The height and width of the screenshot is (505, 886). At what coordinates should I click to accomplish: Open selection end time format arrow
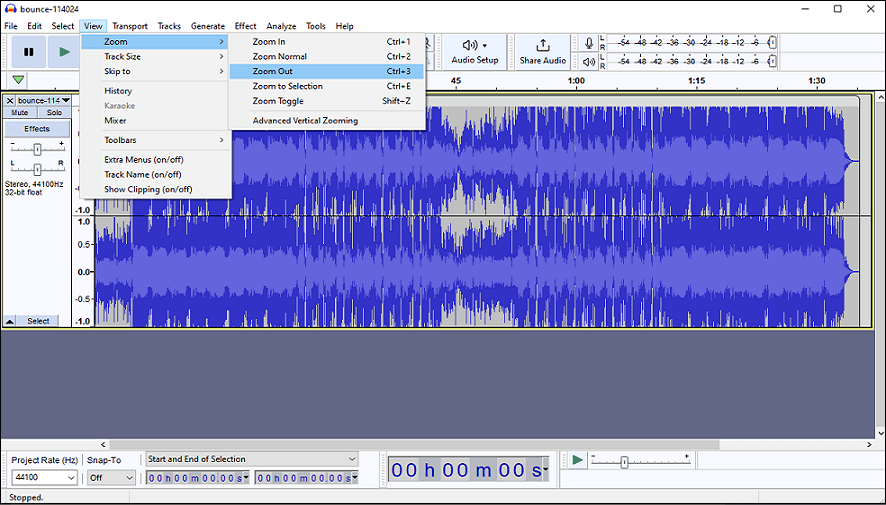click(354, 478)
